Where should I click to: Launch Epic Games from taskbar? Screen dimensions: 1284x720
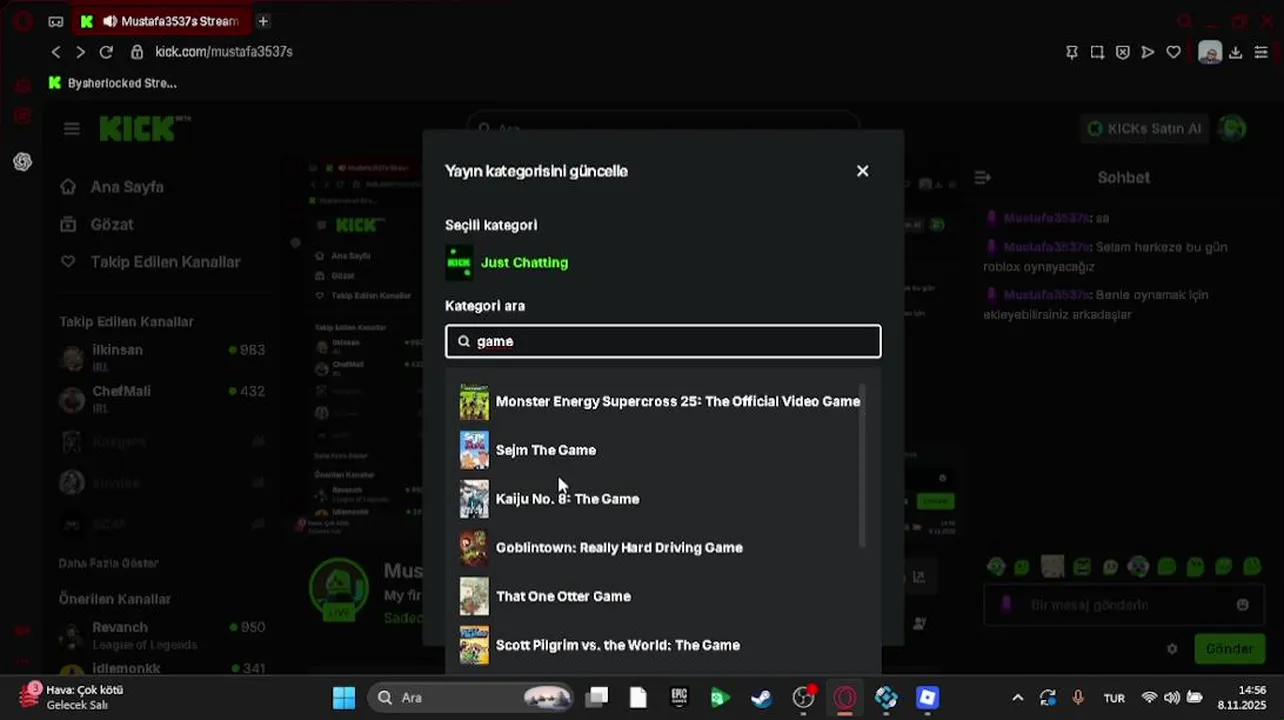pyautogui.click(x=679, y=698)
